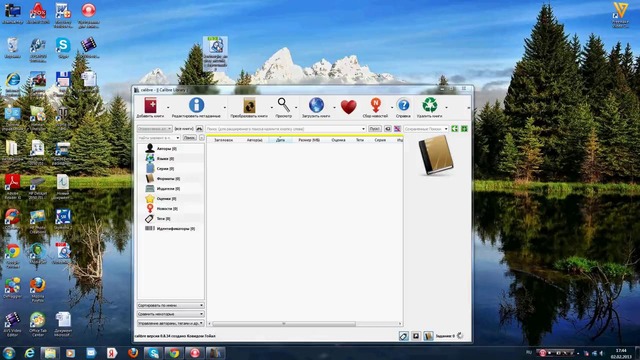Open Edit metadata blue info icon
Screen dimensions: 640x360
click(x=196, y=105)
